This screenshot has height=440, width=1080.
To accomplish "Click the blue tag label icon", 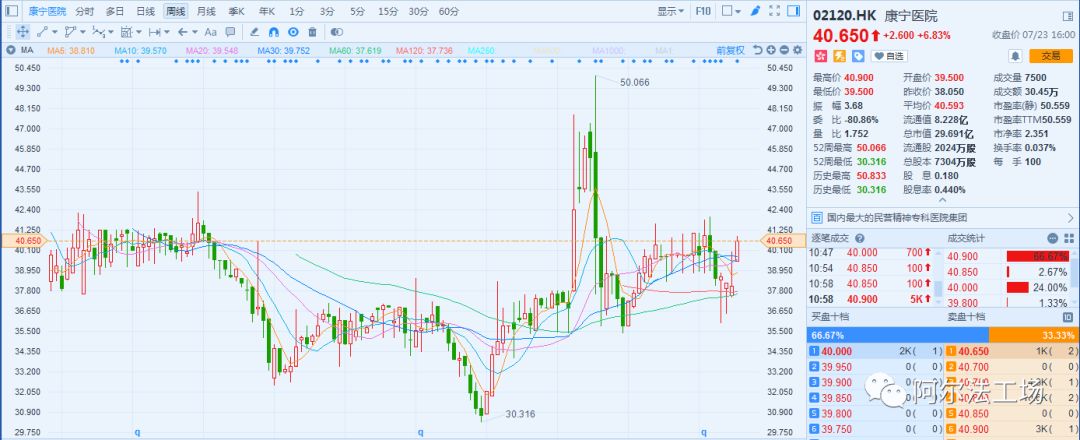I will click(858, 56).
